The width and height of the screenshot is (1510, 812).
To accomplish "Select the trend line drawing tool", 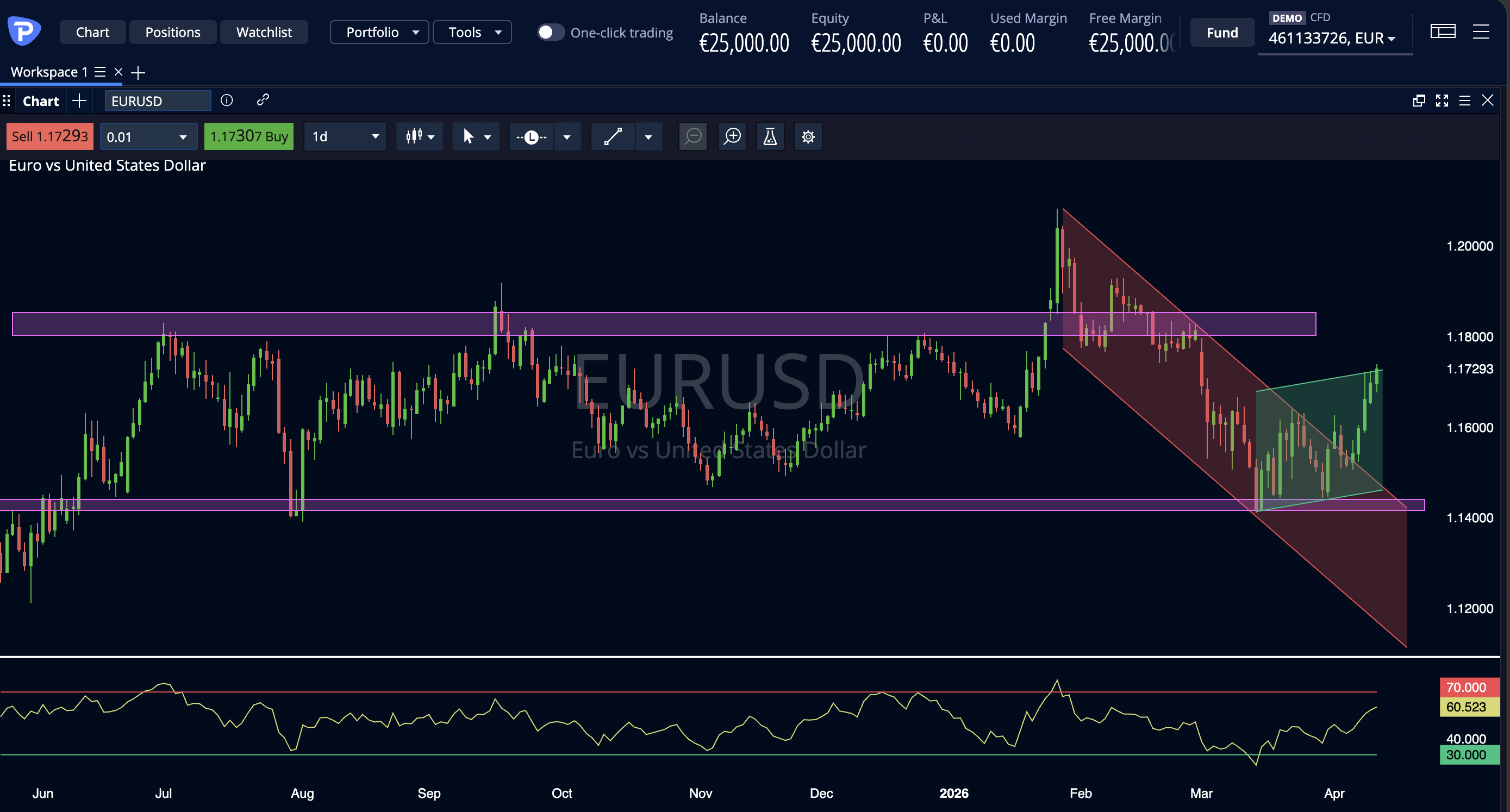I will [613, 136].
